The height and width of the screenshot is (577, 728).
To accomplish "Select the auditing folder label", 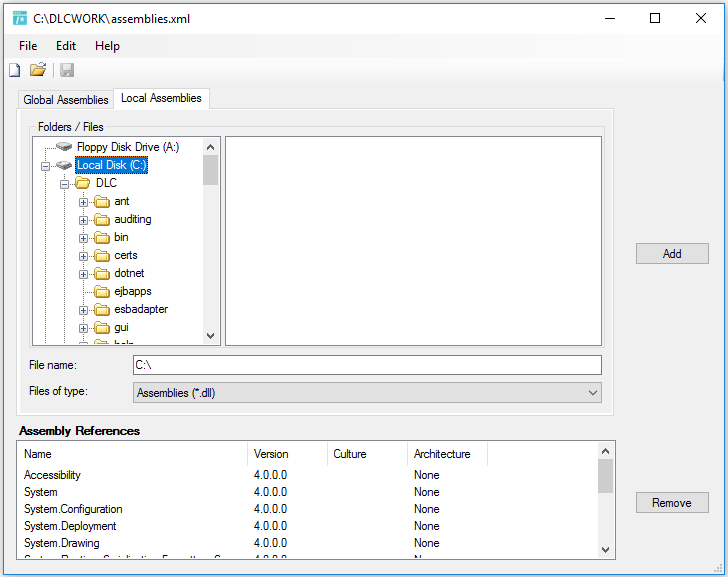I will point(133,219).
